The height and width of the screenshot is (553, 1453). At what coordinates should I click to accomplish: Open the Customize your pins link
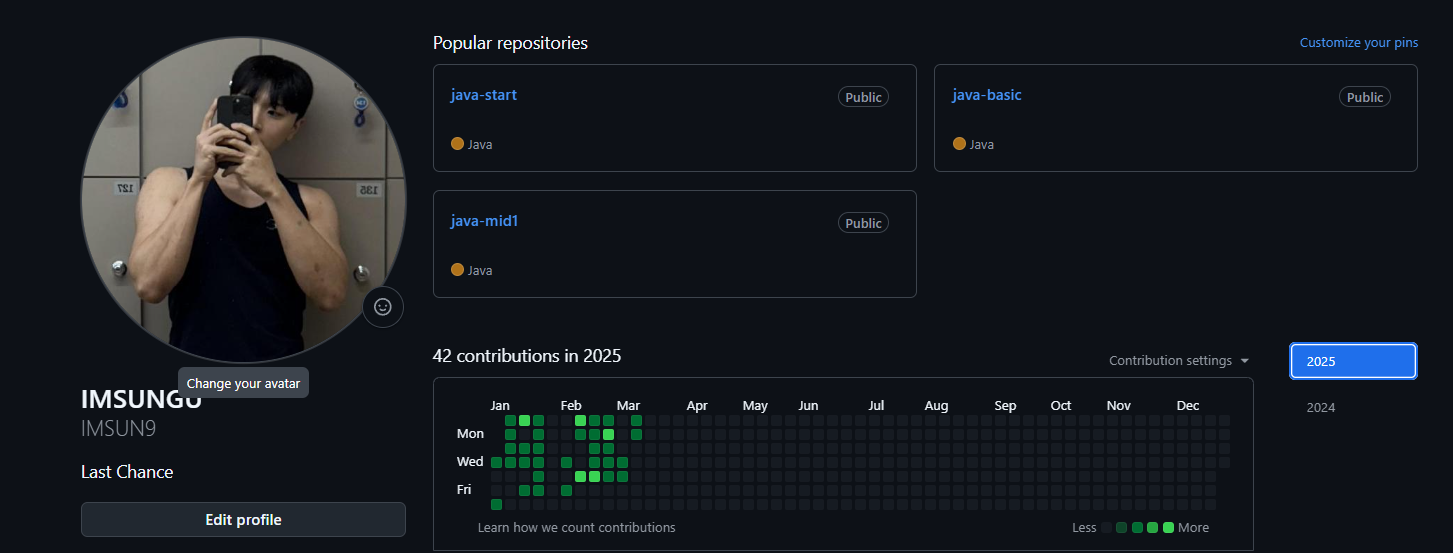[1358, 43]
